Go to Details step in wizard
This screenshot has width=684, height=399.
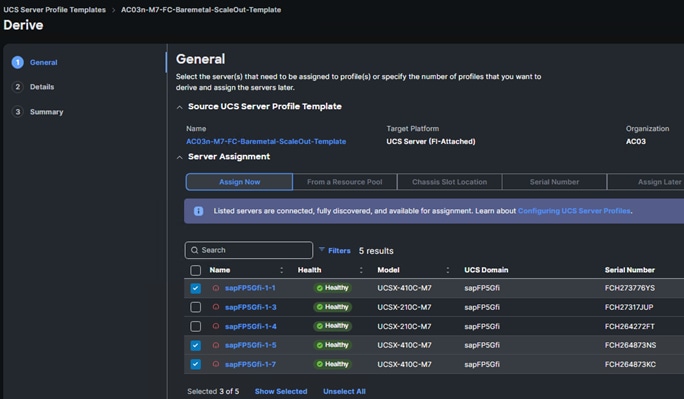[x=42, y=87]
